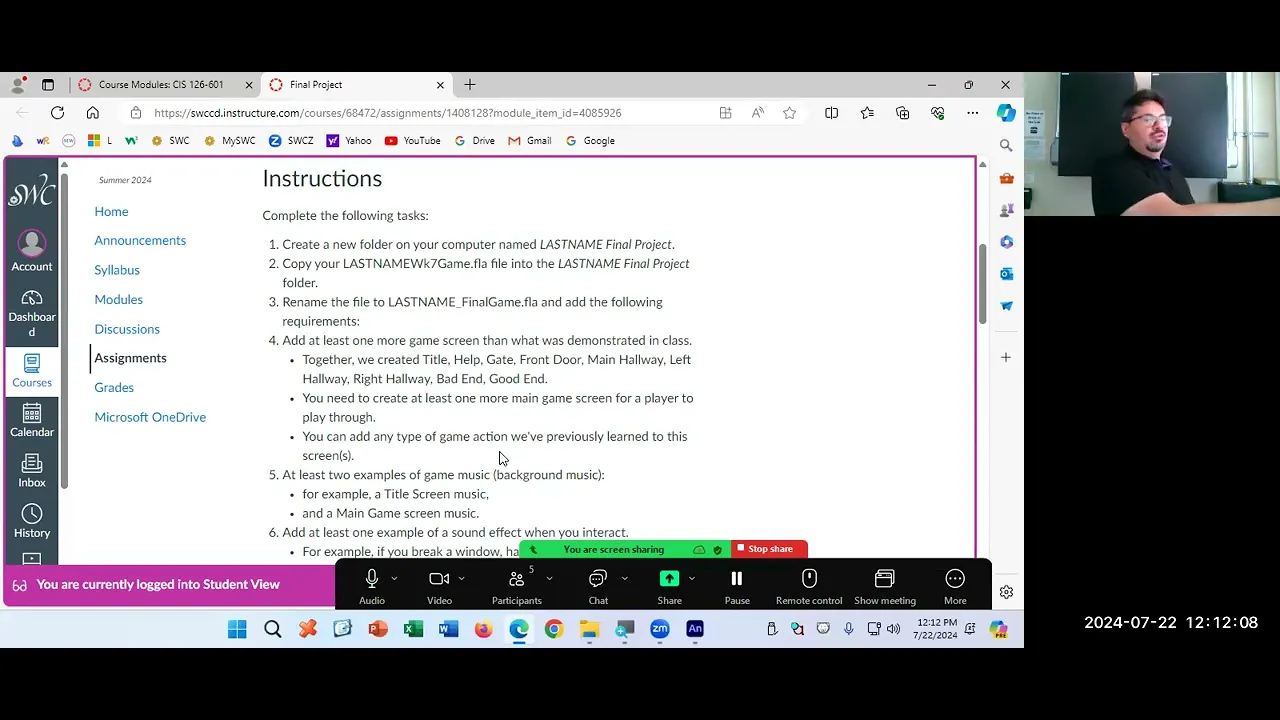Viewport: 1280px width, 720px height.
Task: Open a new browser tab
Action: [470, 85]
